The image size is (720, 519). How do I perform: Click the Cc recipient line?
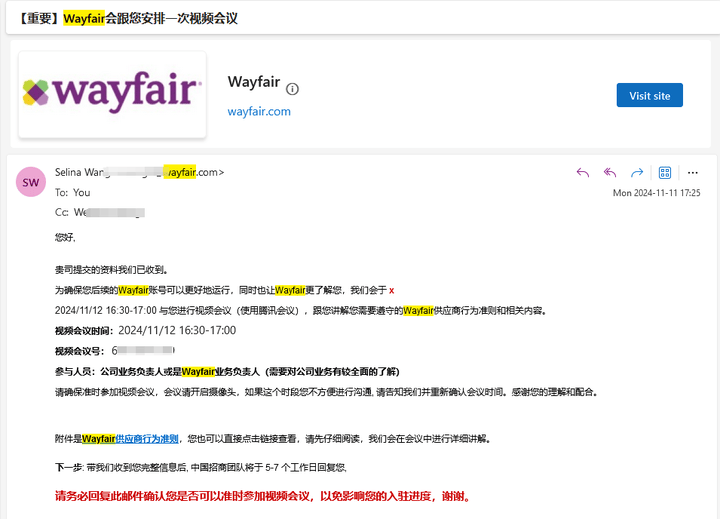pyautogui.click(x=100, y=212)
